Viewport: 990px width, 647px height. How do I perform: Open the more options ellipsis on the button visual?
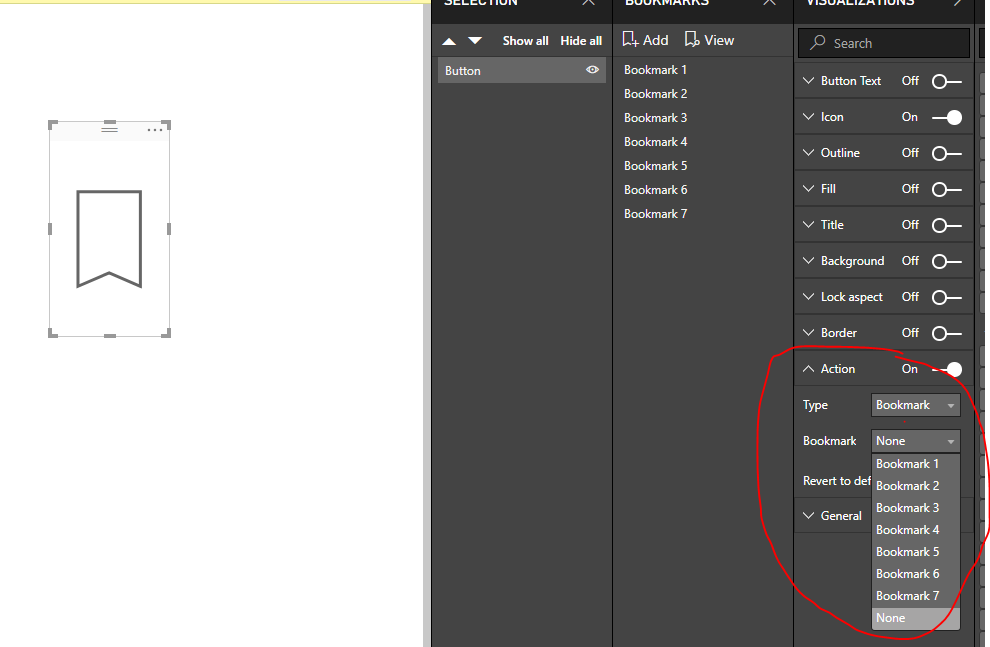(155, 129)
